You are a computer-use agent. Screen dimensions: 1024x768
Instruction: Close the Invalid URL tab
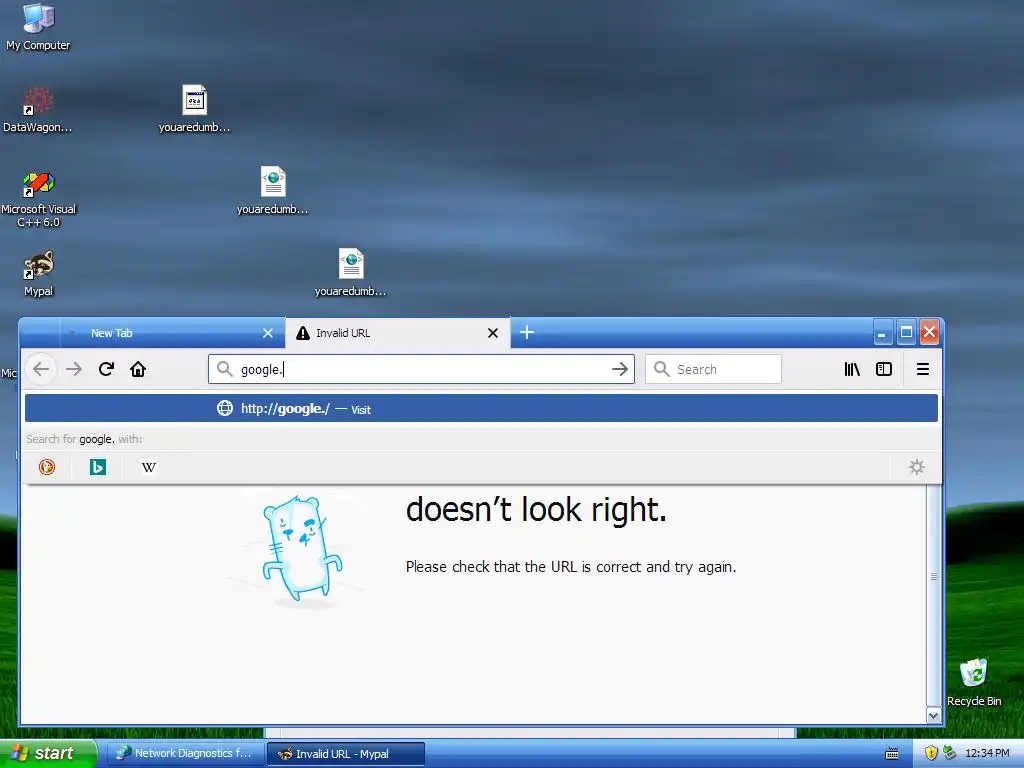click(493, 333)
